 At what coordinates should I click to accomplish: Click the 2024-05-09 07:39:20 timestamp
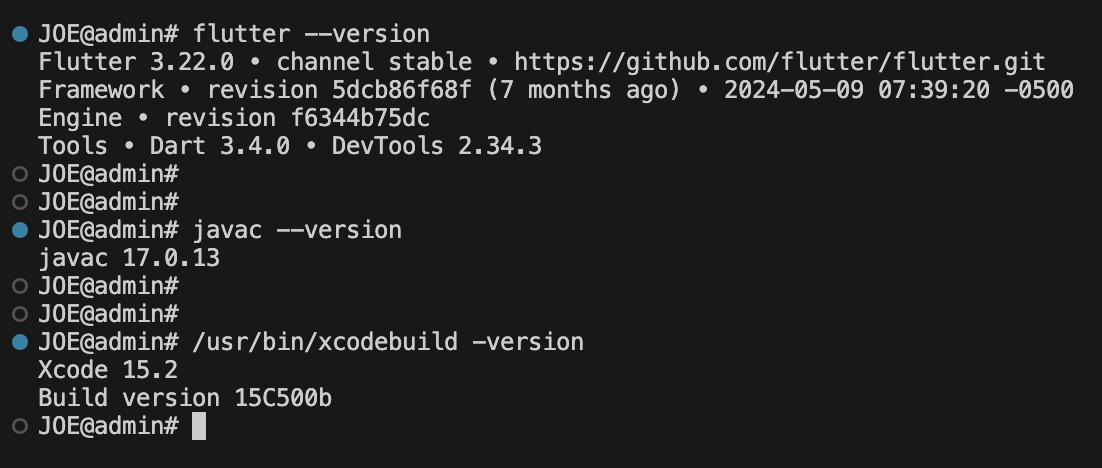[x=857, y=90]
